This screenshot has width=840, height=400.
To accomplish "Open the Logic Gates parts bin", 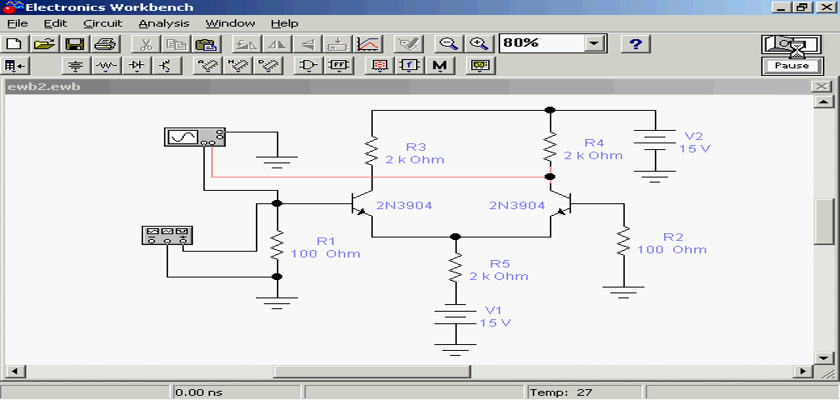I will (x=308, y=66).
